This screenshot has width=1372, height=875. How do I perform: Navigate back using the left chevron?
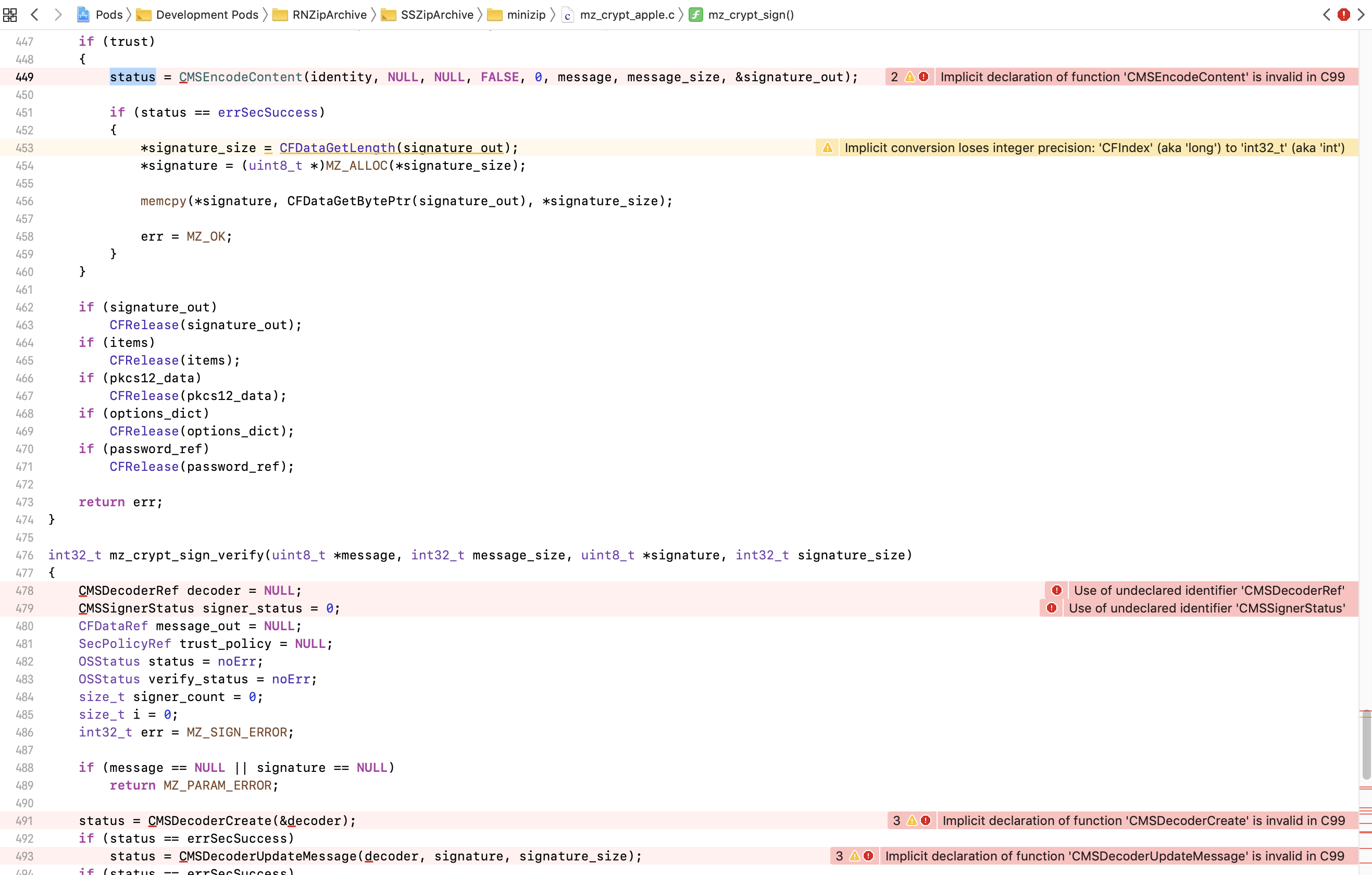(35, 15)
